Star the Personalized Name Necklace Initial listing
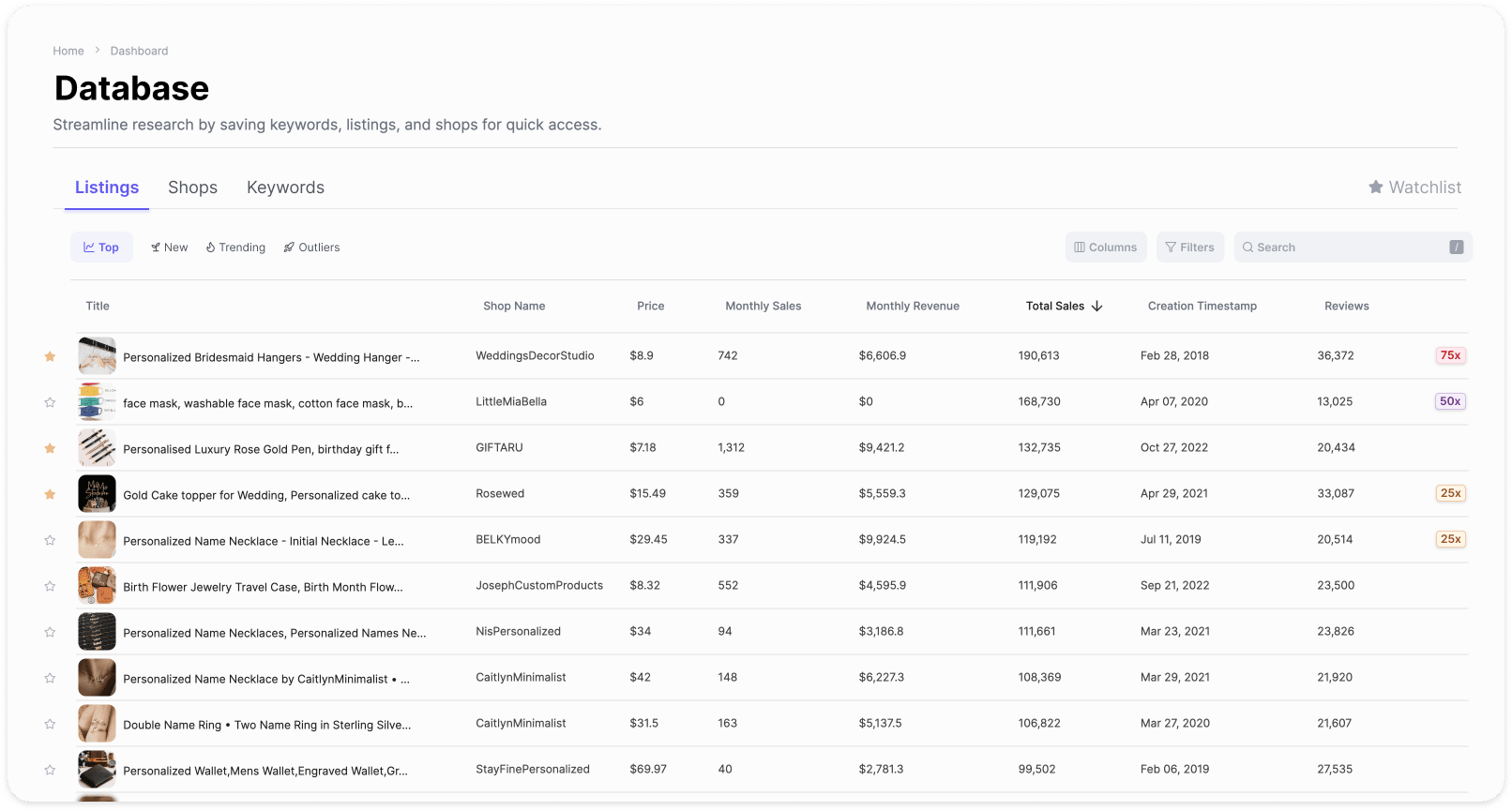The image size is (1512, 811). (50, 540)
